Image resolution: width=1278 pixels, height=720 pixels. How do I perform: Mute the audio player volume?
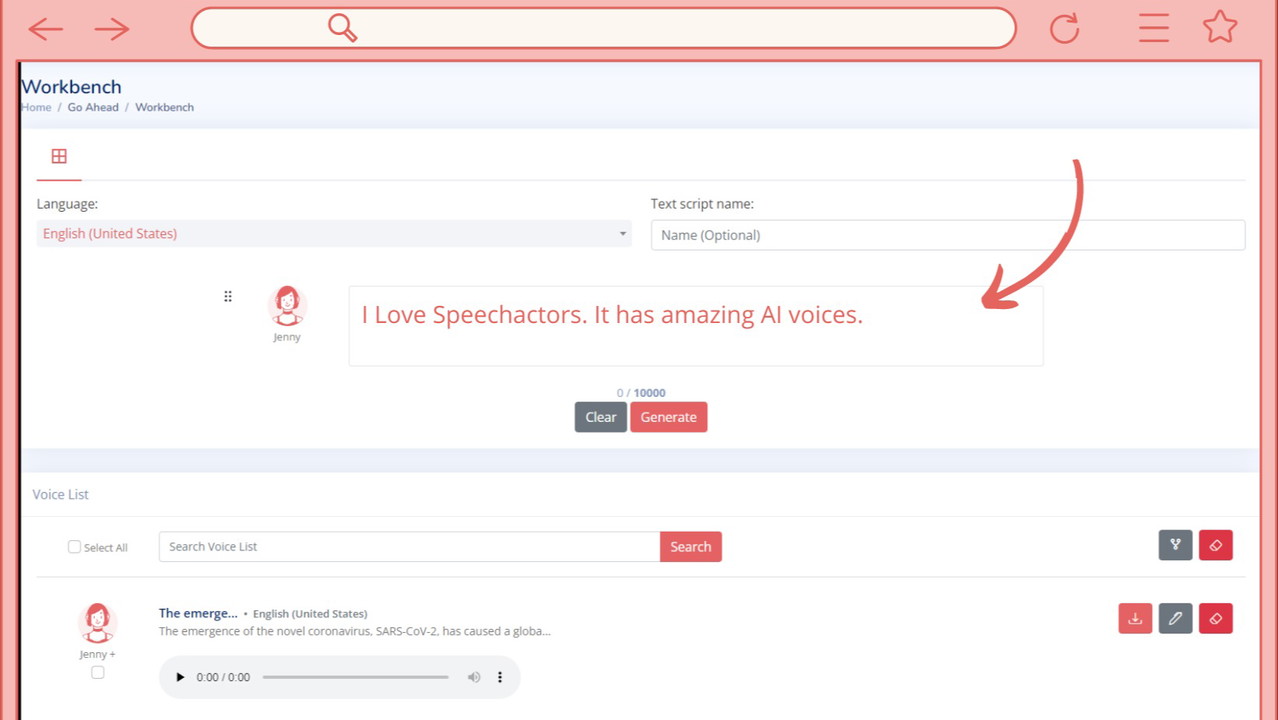click(474, 677)
